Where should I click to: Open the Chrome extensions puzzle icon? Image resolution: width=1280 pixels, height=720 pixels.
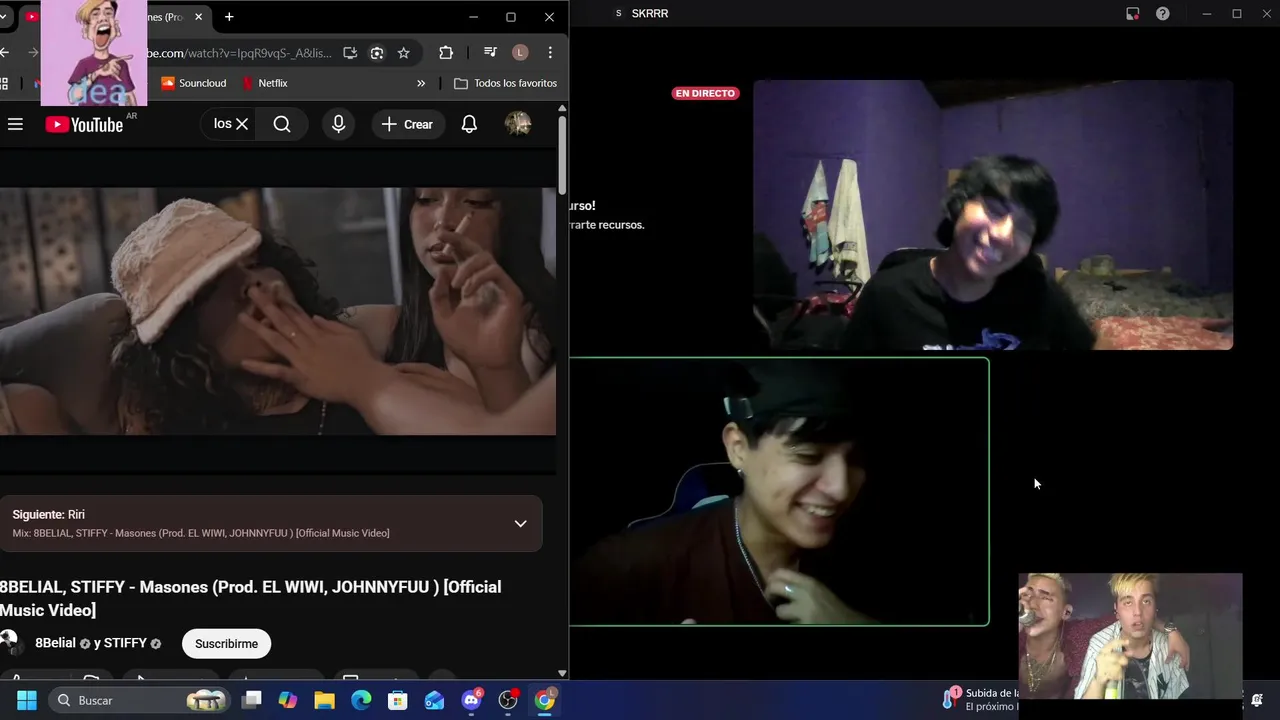tap(446, 53)
